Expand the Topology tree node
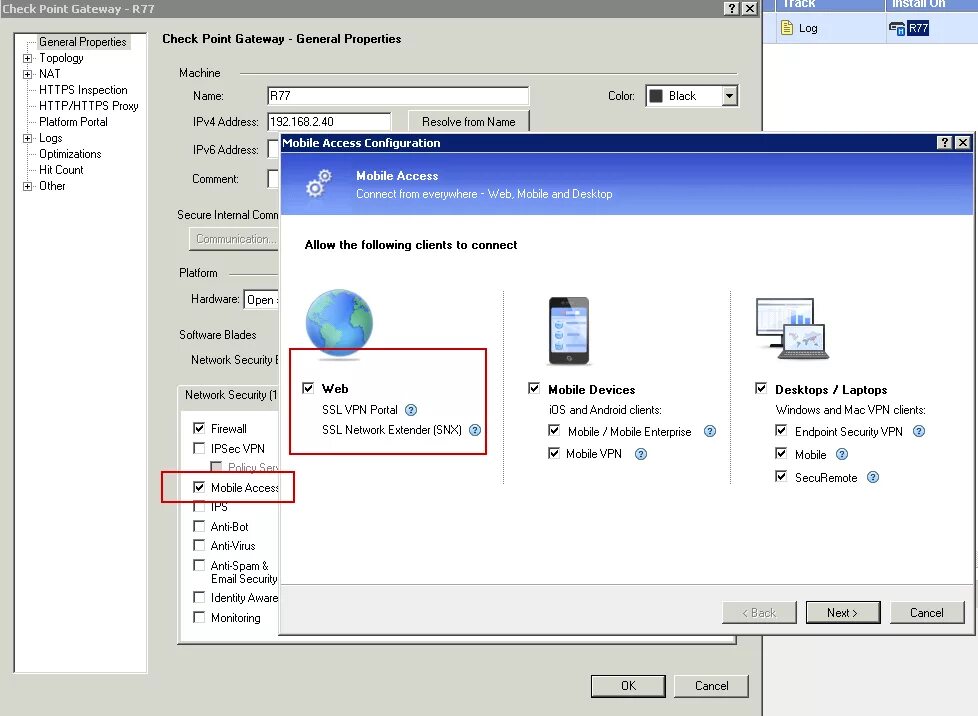The image size is (978, 716). point(27,58)
